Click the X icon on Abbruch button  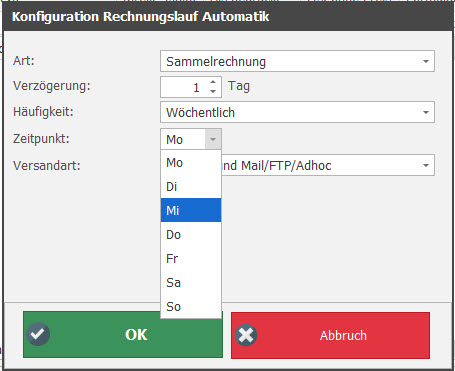[x=246, y=335]
